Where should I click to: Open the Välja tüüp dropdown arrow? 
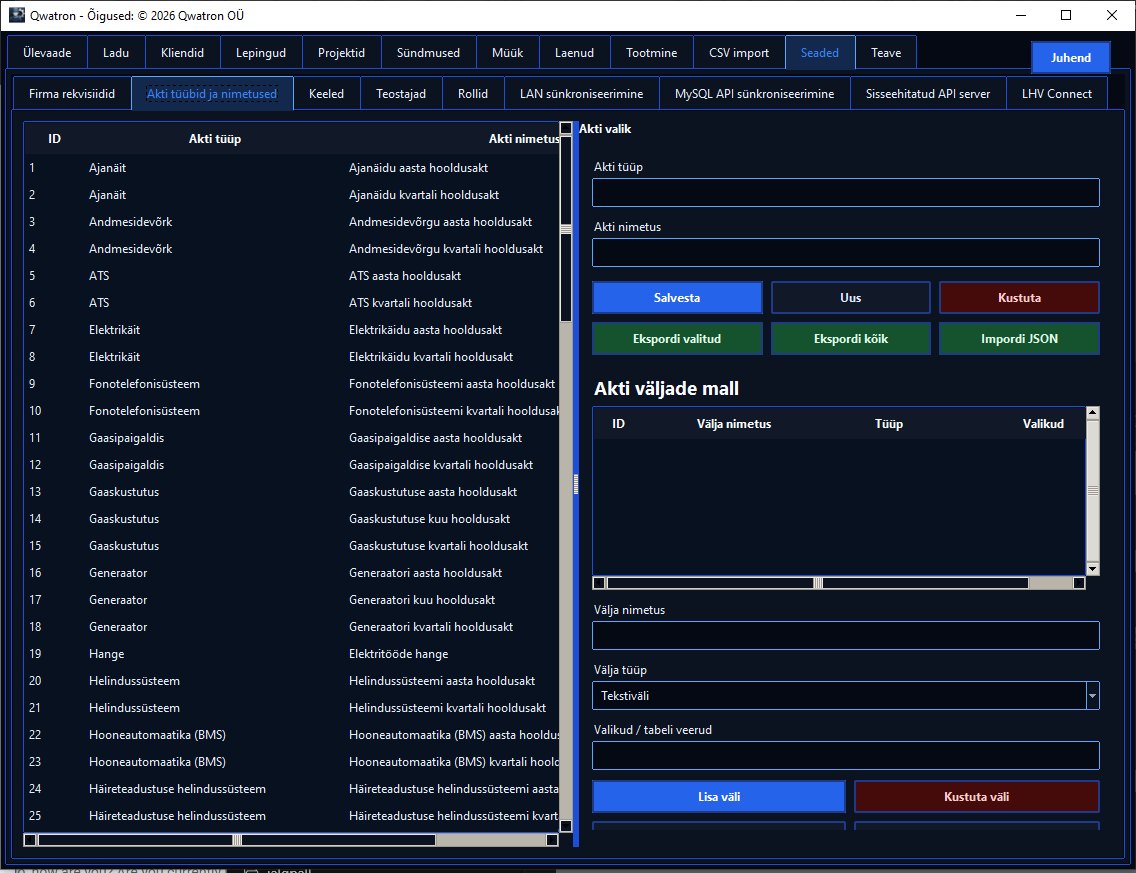pyautogui.click(x=1093, y=696)
